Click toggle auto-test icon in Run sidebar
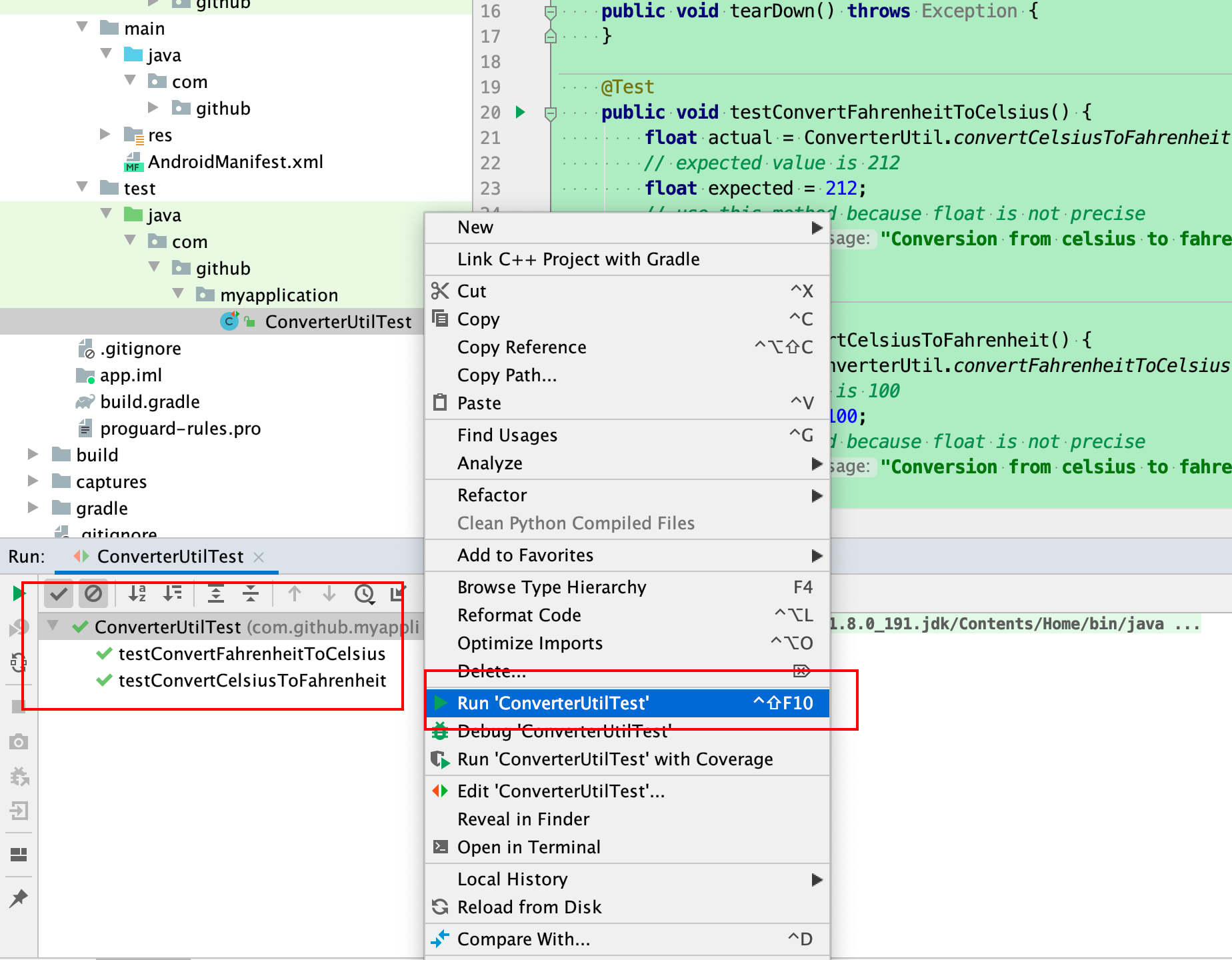This screenshot has width=1232, height=960. 19,662
